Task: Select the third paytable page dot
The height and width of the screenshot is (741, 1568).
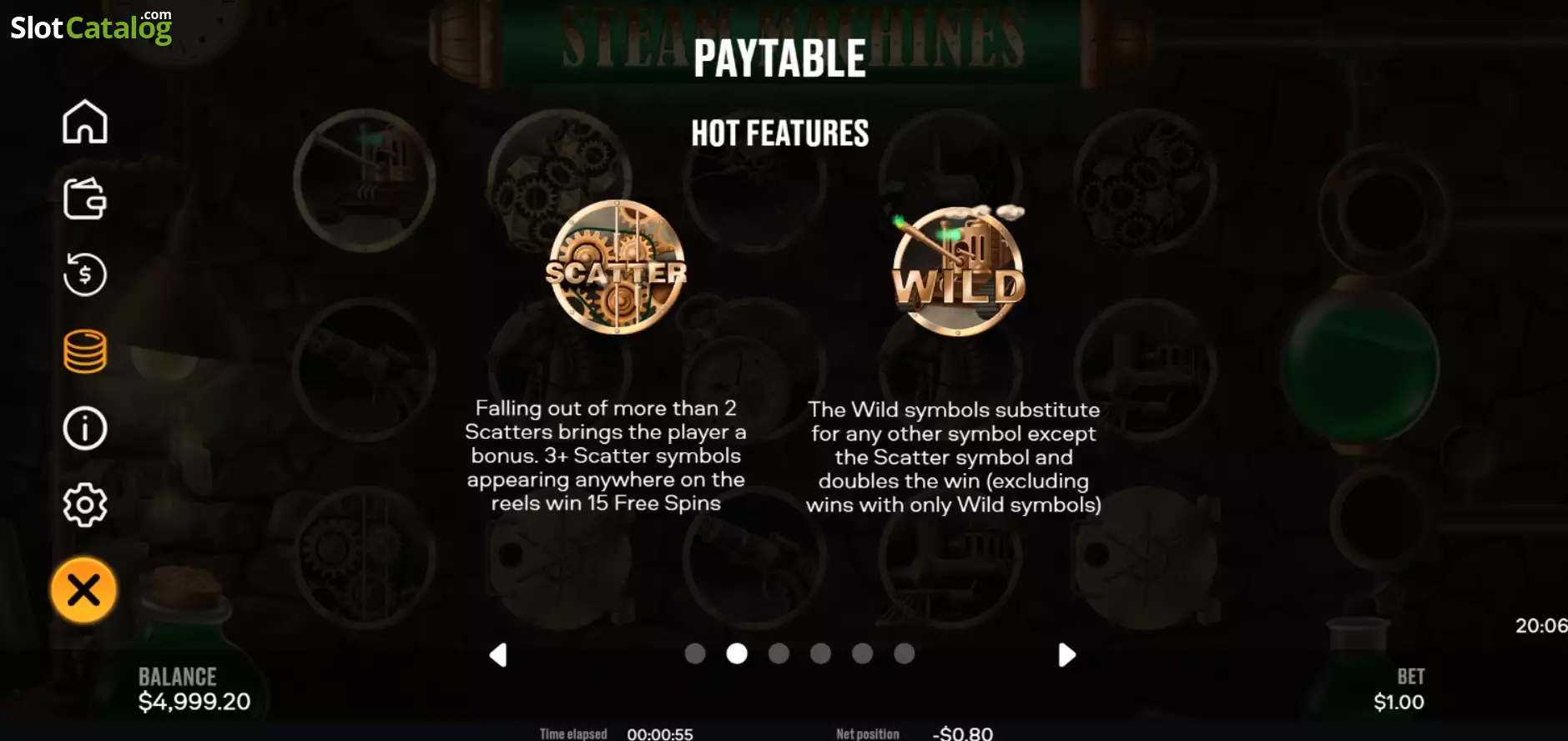Action: coord(779,653)
